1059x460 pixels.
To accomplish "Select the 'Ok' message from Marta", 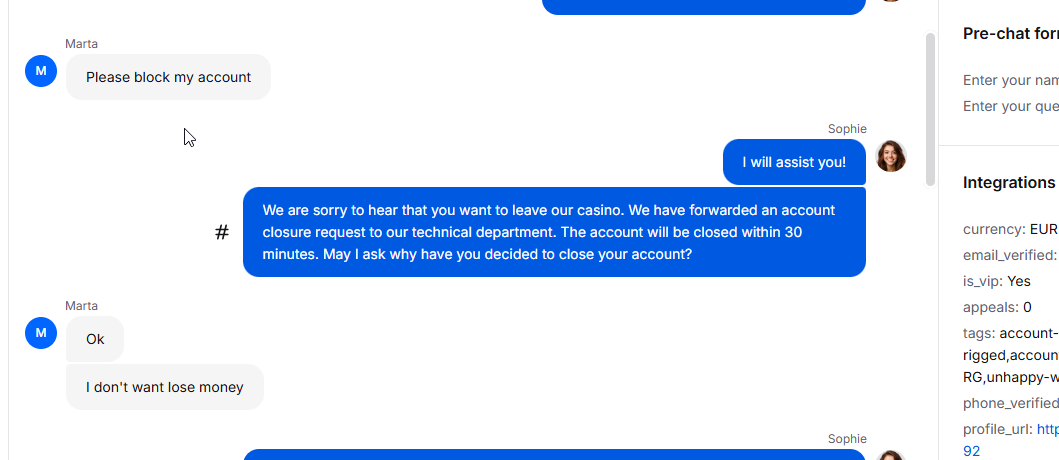I will click(x=95, y=339).
